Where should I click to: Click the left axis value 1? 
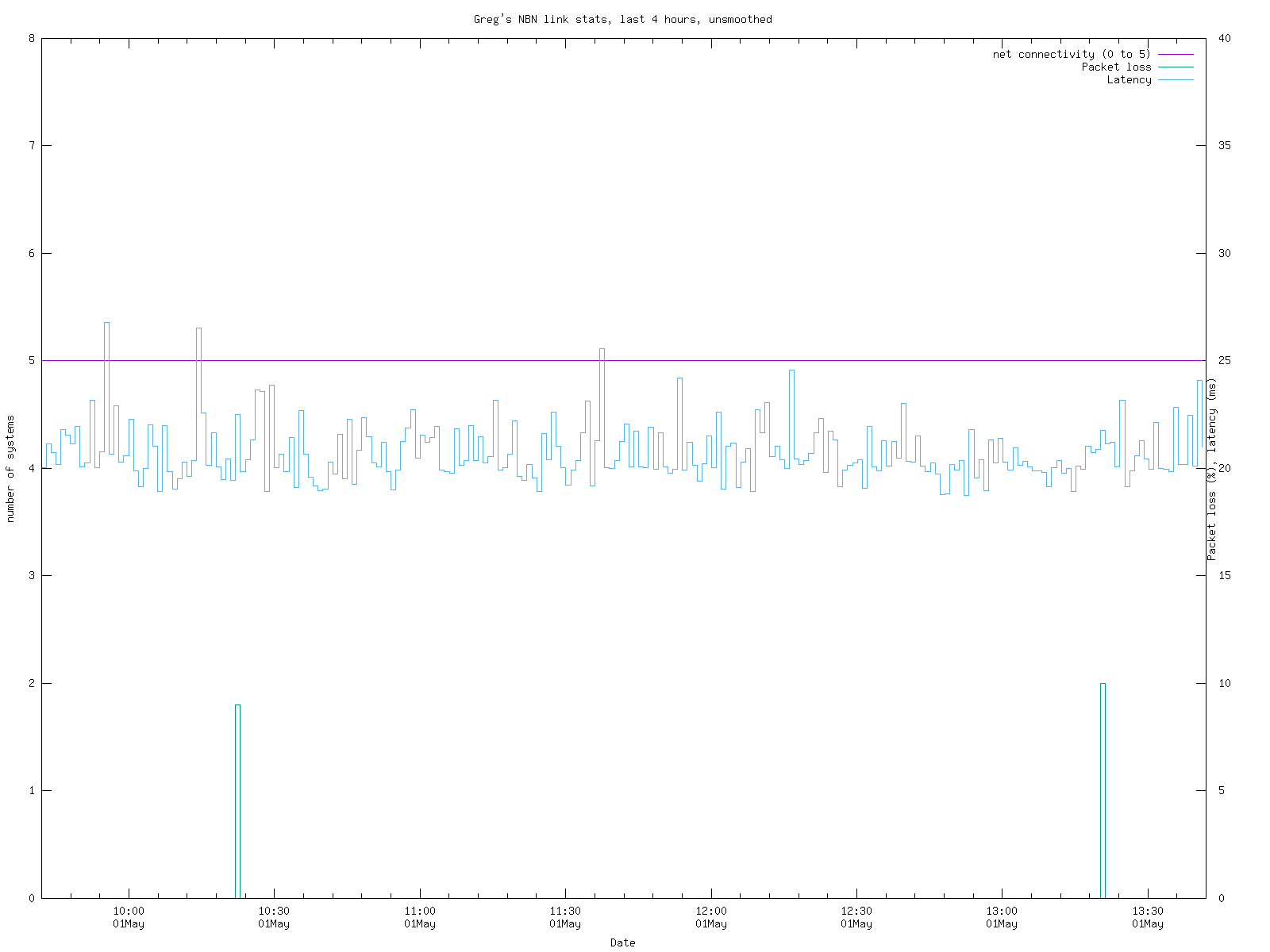coord(32,790)
